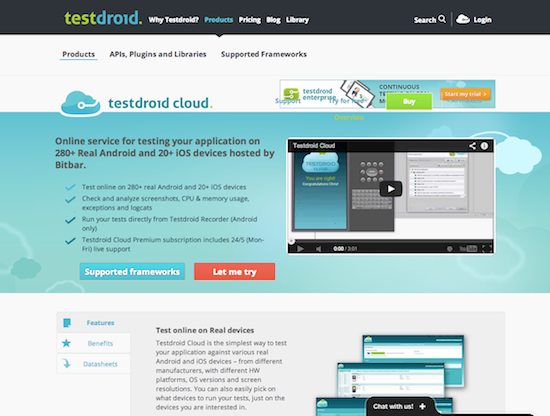Viewport: 550px width, 416px height.
Task: Open the Blog menu item
Action: click(x=273, y=20)
